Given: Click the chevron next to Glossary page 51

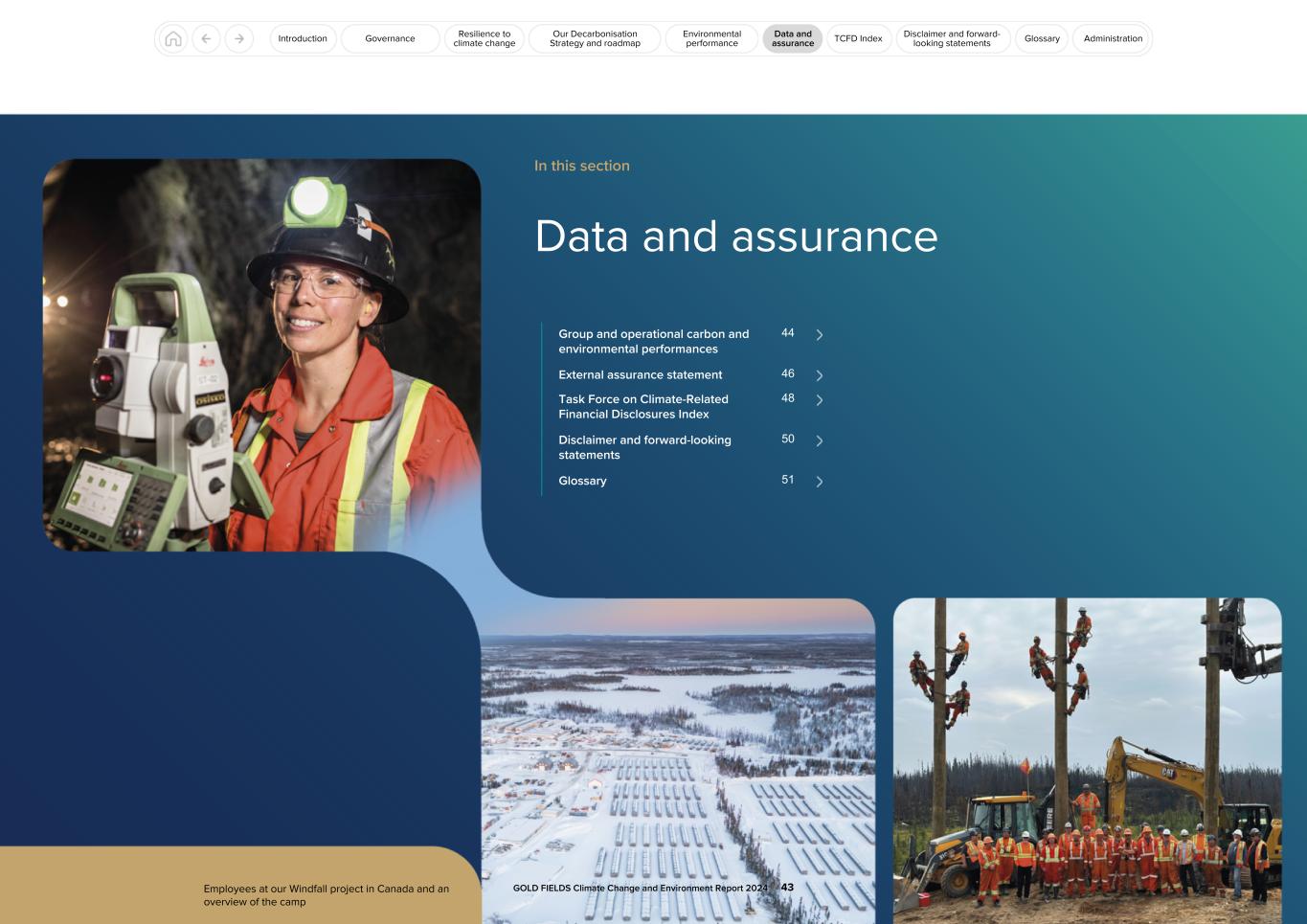Looking at the screenshot, I should pos(819,482).
